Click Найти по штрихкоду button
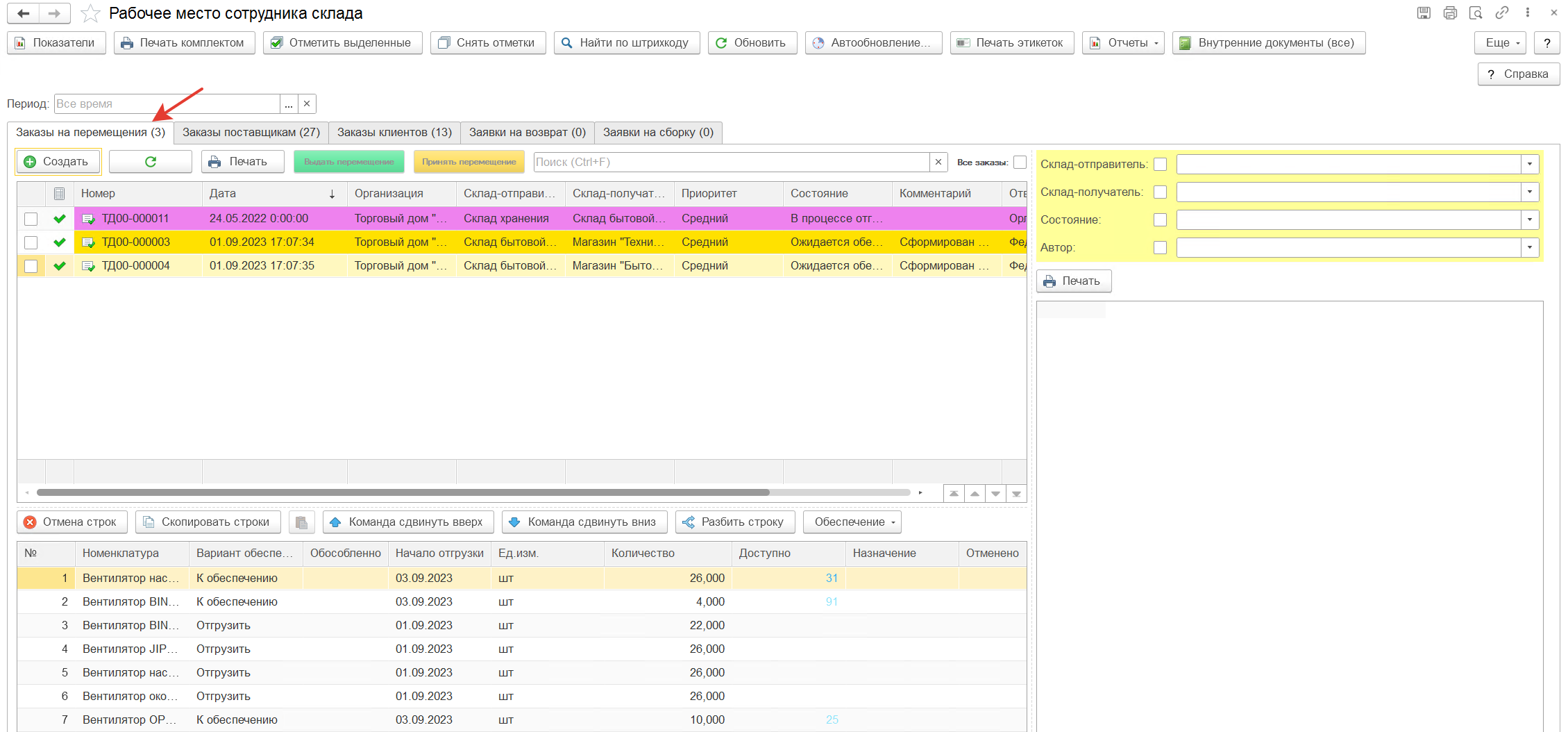Screen dimensions: 1568x732 (627, 43)
